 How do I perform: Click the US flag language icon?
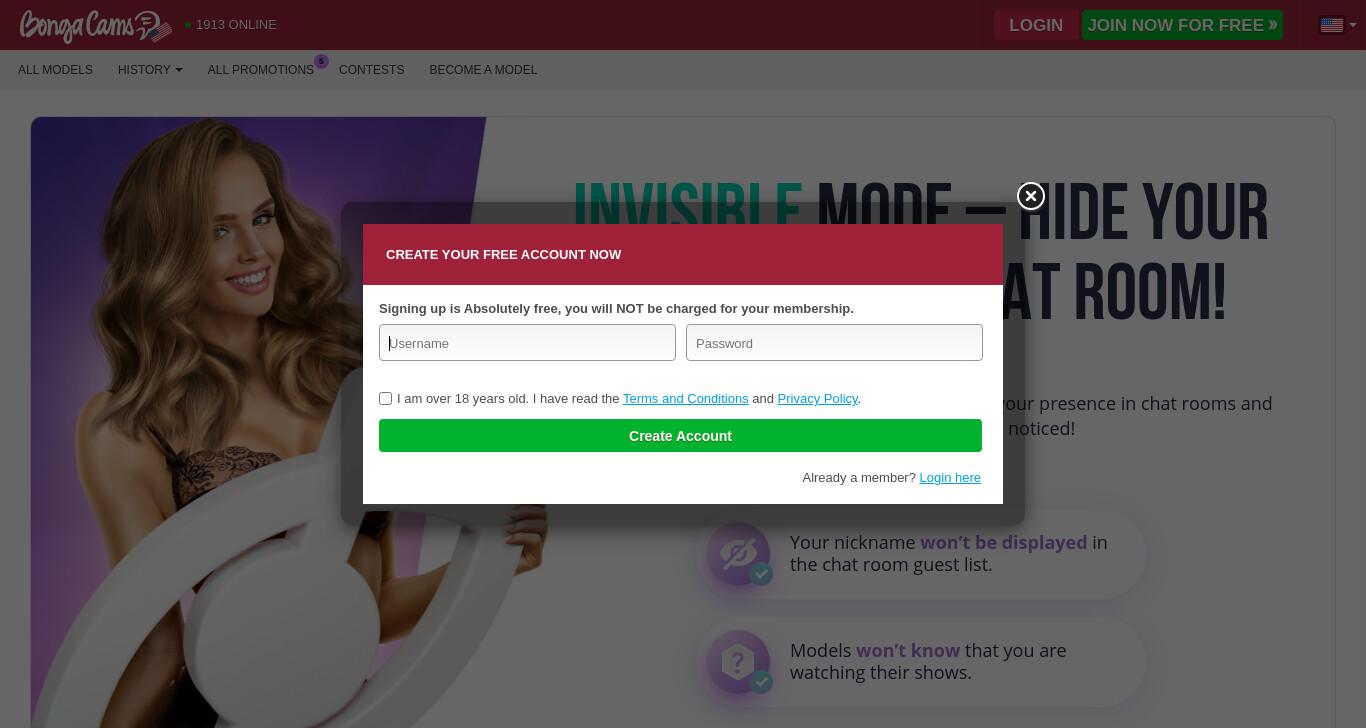coord(1332,25)
